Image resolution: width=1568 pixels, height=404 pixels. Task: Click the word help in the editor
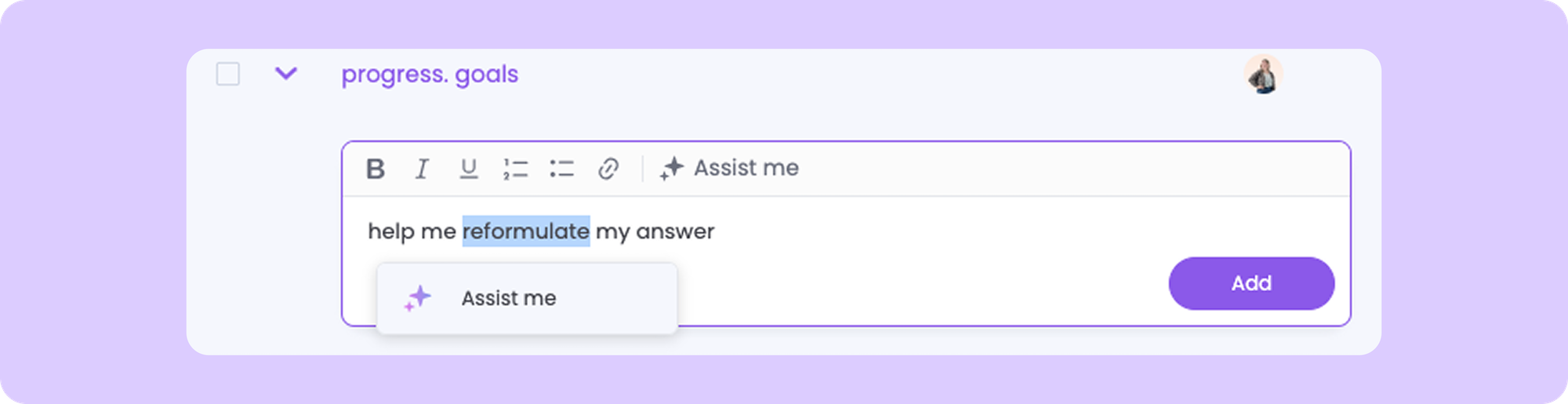click(390, 231)
